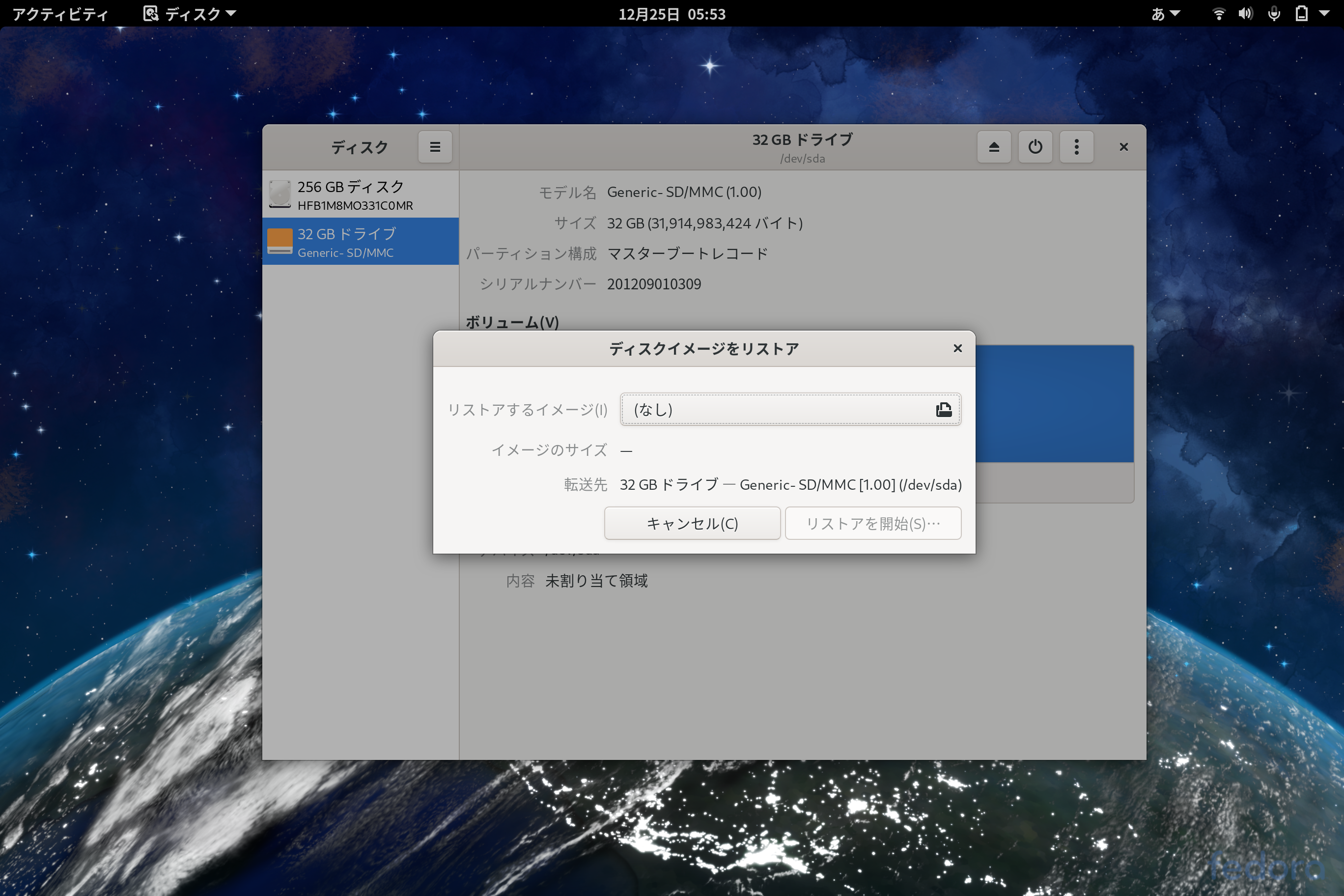Select 256 GB ディスク in sidebar
Viewport: 1344px width, 896px height.
click(361, 195)
